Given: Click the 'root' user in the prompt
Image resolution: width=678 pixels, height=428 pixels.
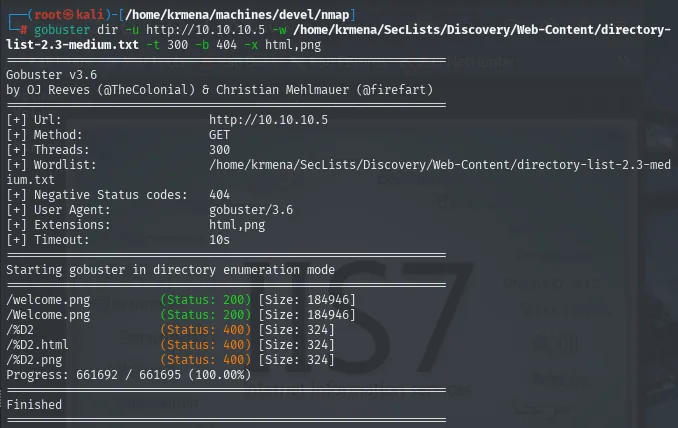Looking at the screenshot, I should [x=48, y=15].
